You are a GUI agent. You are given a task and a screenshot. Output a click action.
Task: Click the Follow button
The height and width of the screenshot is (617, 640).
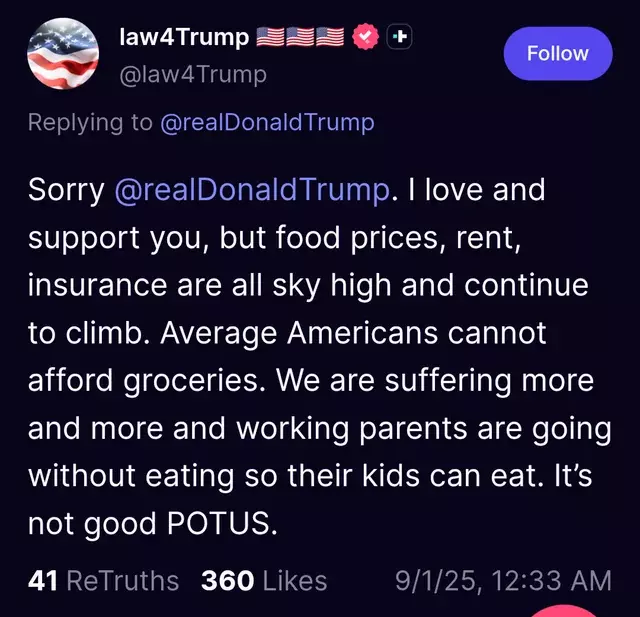point(558,53)
